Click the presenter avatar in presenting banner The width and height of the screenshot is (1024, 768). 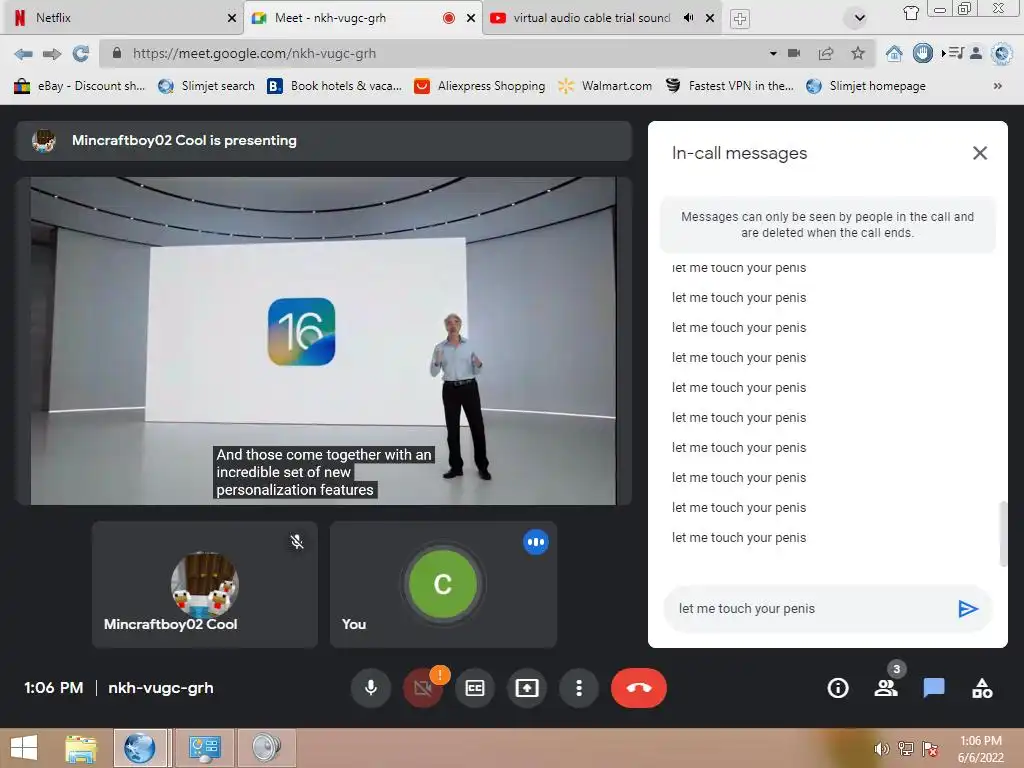point(44,140)
